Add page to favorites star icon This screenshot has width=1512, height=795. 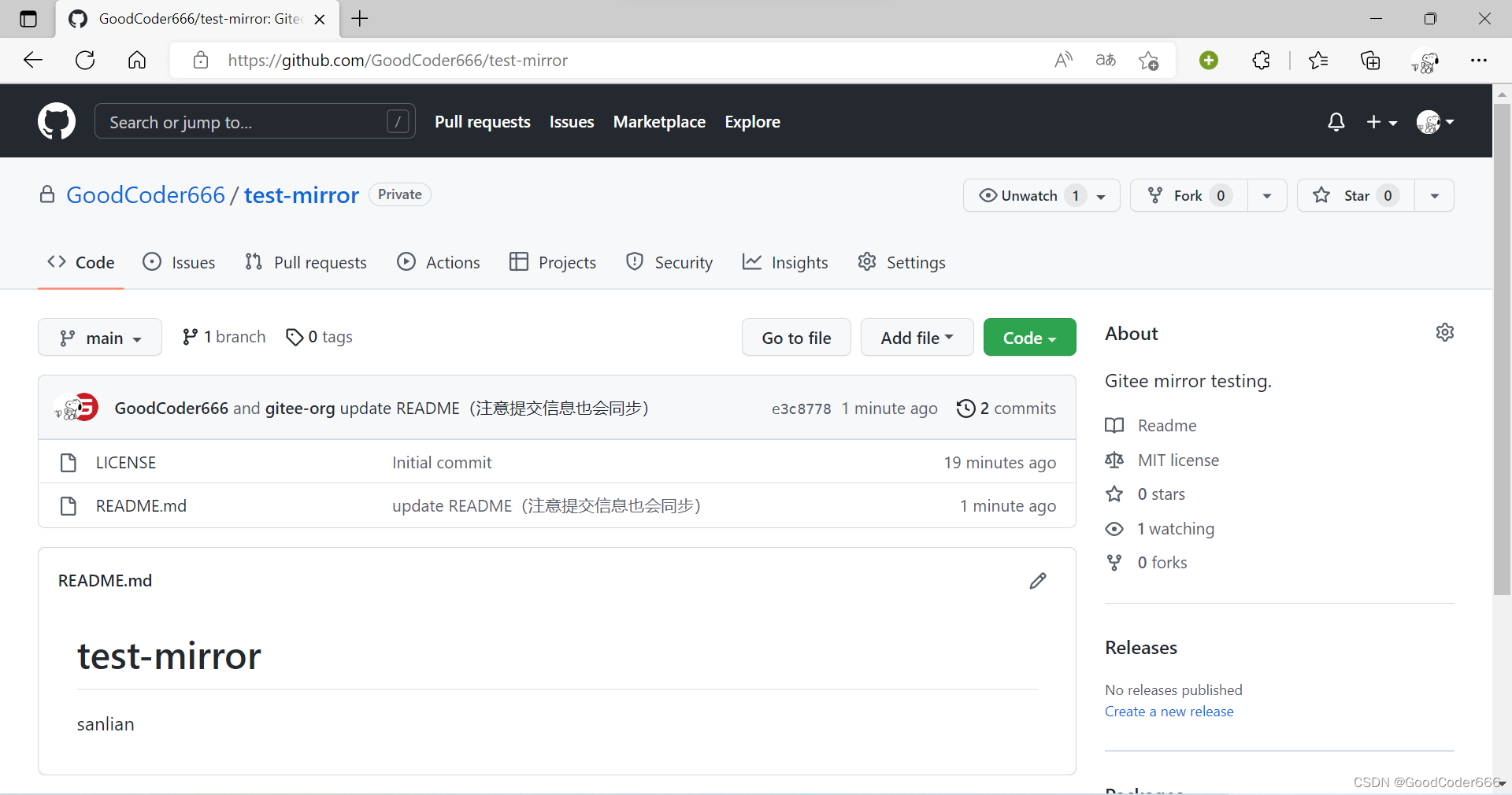[1148, 61]
